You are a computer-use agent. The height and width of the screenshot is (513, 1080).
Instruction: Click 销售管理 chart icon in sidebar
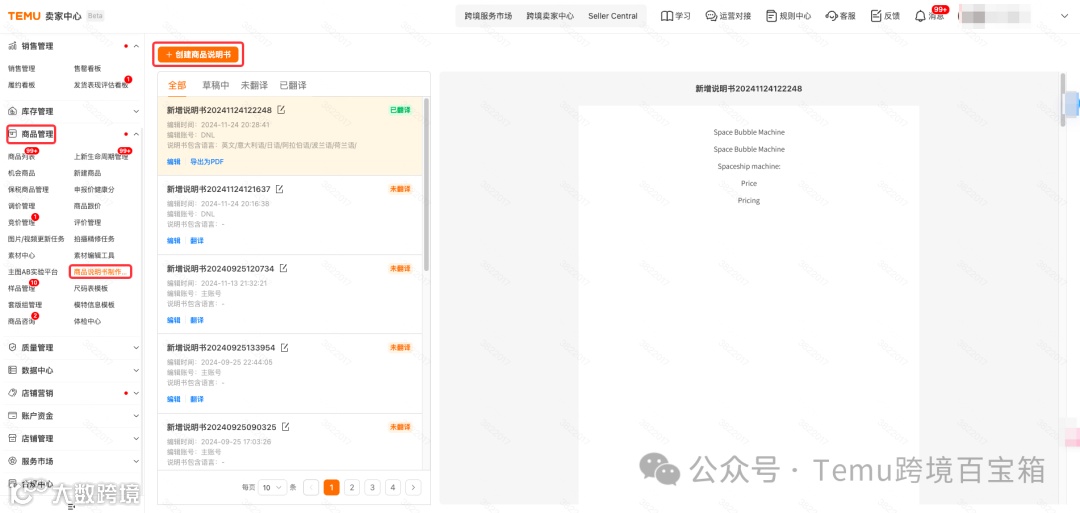[12, 46]
